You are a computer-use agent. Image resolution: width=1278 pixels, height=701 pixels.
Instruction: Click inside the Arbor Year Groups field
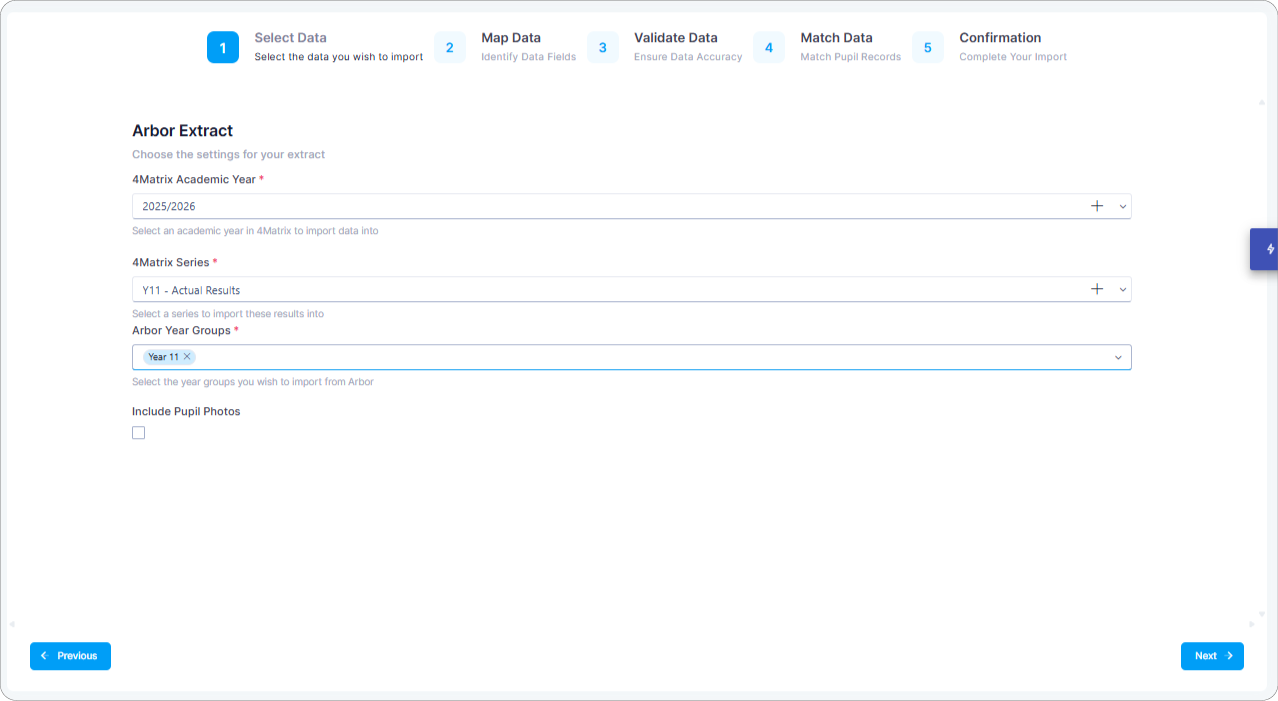pyautogui.click(x=631, y=357)
